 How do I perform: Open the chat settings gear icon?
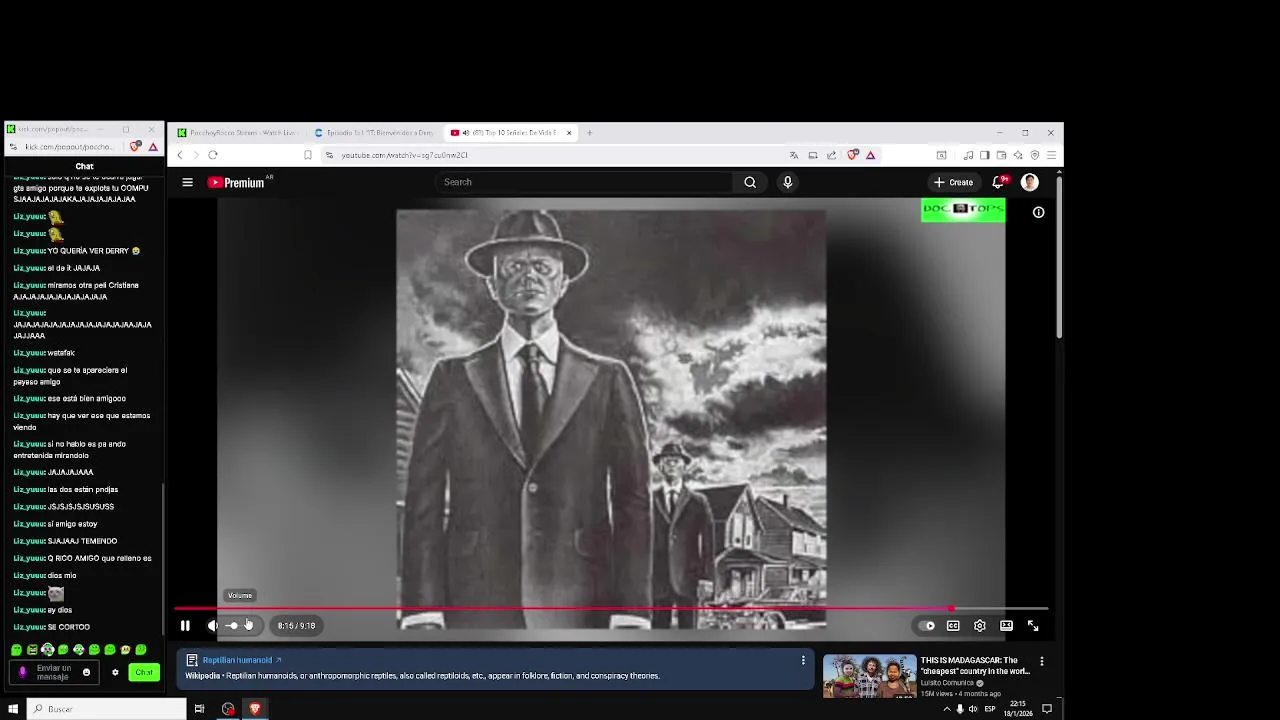[115, 672]
